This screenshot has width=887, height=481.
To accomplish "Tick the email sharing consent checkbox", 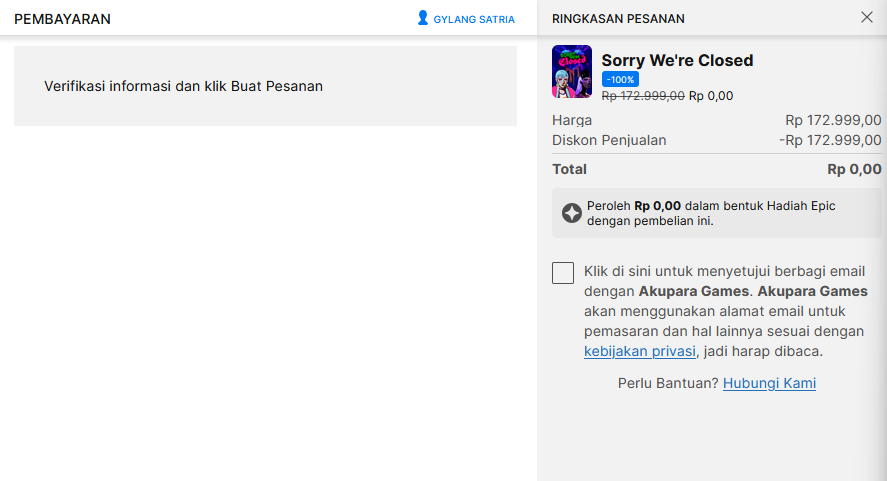I will (563, 273).
